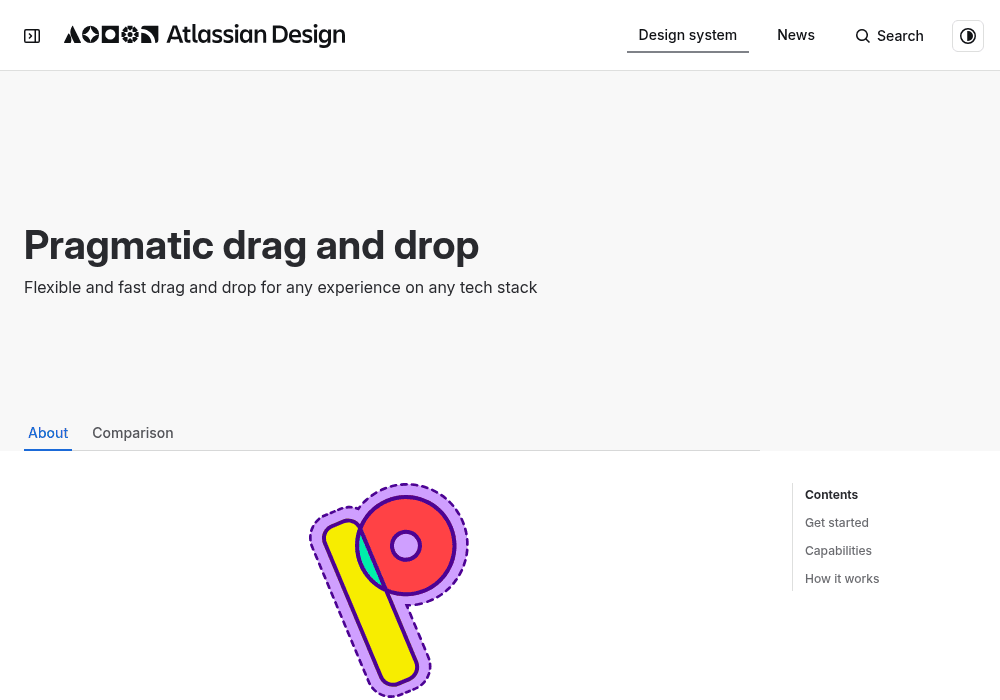
Task: Toggle the sidebar navigation panel icon
Action: click(x=32, y=36)
